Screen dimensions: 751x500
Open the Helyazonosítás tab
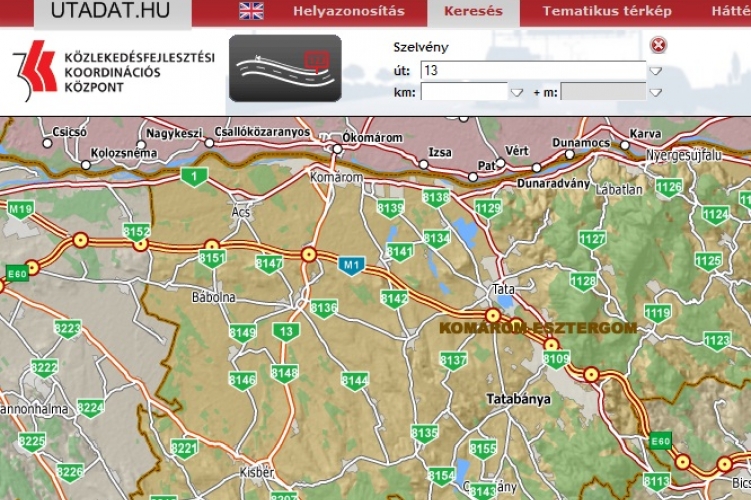pos(348,12)
